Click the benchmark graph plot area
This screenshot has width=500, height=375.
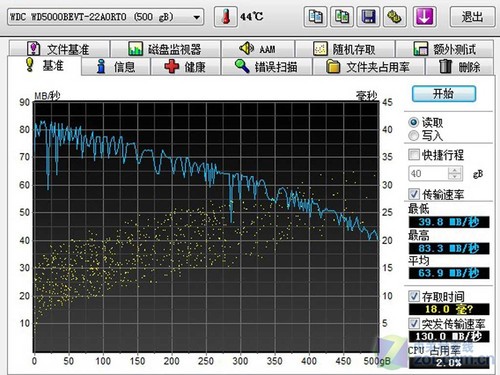(206, 226)
